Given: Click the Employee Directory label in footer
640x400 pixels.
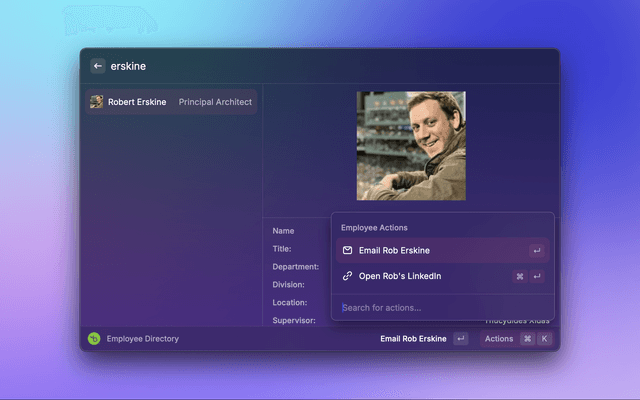Looking at the screenshot, I should (x=143, y=339).
